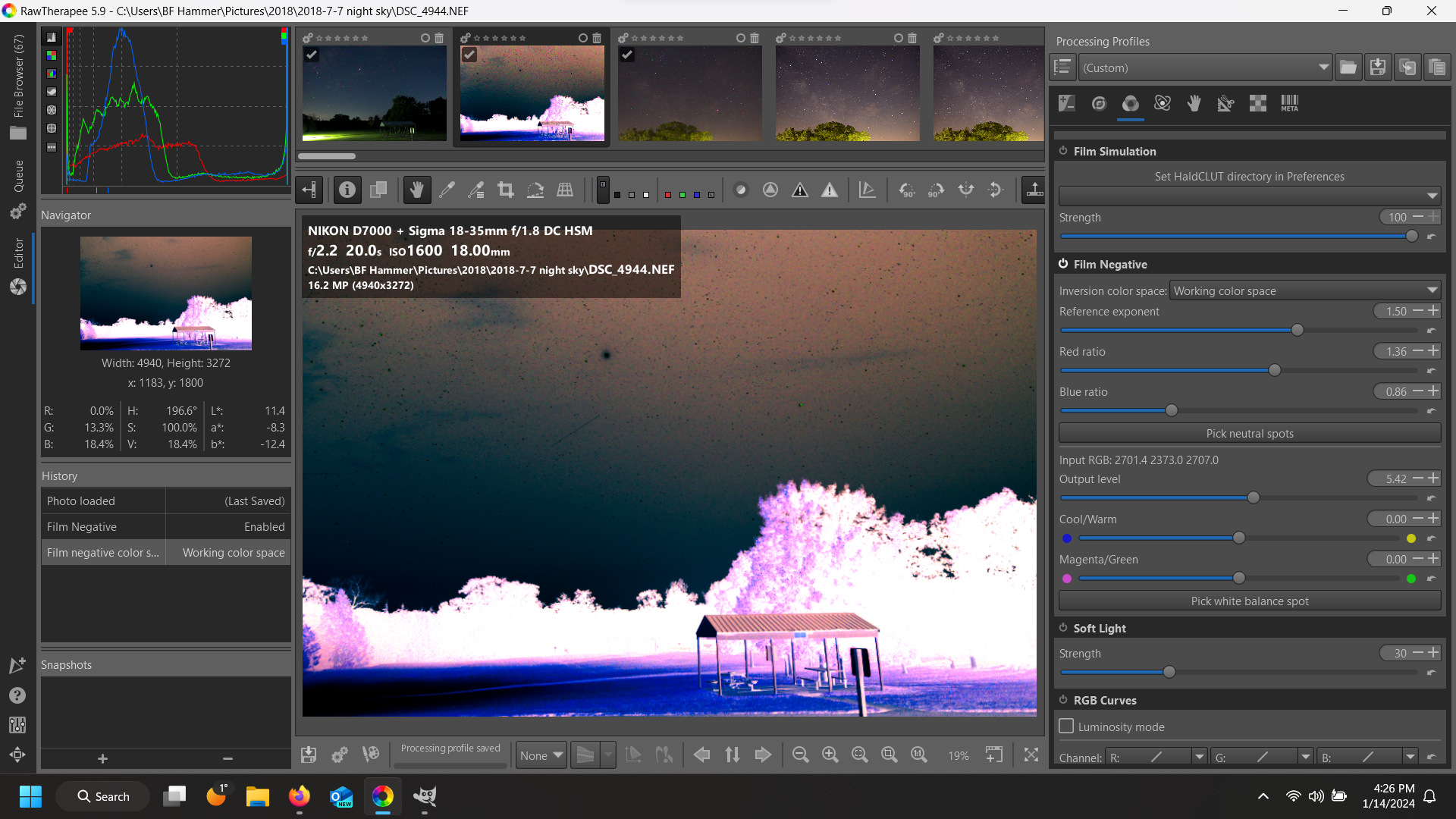This screenshot has height=819, width=1456.
Task: Click the white balance picker tool
Action: (x=447, y=190)
